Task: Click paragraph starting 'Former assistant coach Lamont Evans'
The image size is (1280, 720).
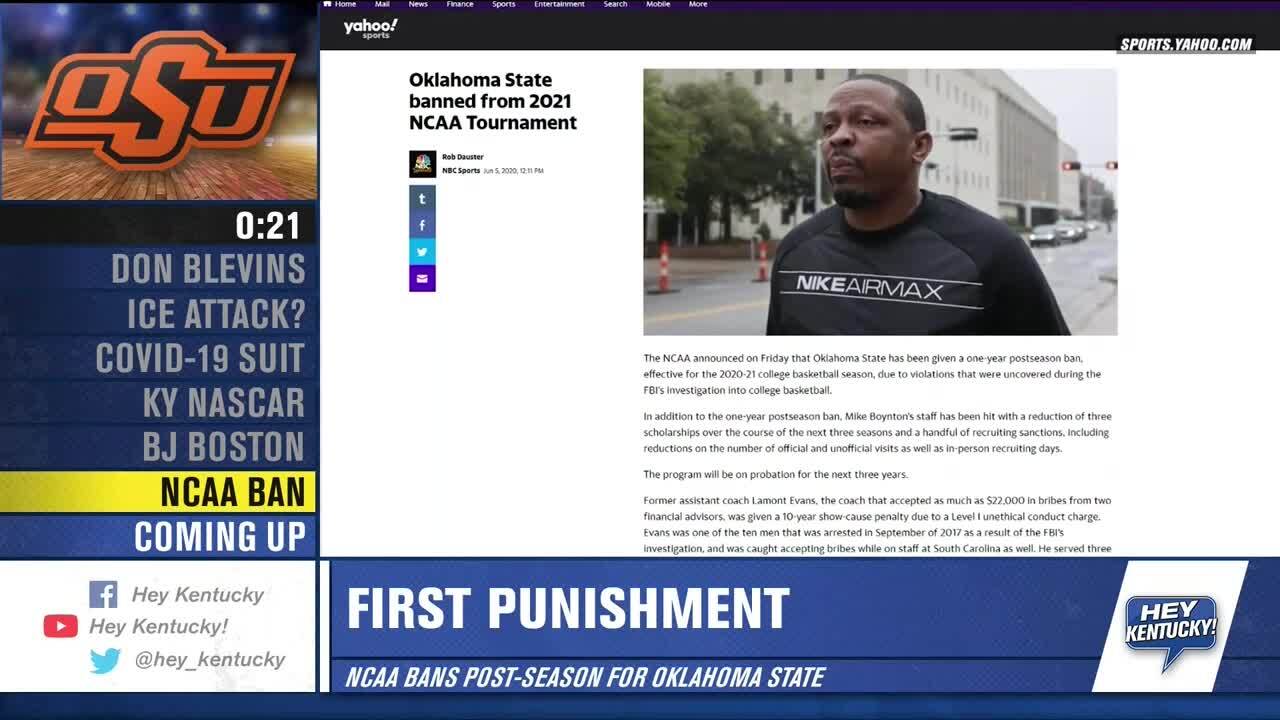Action: click(877, 525)
